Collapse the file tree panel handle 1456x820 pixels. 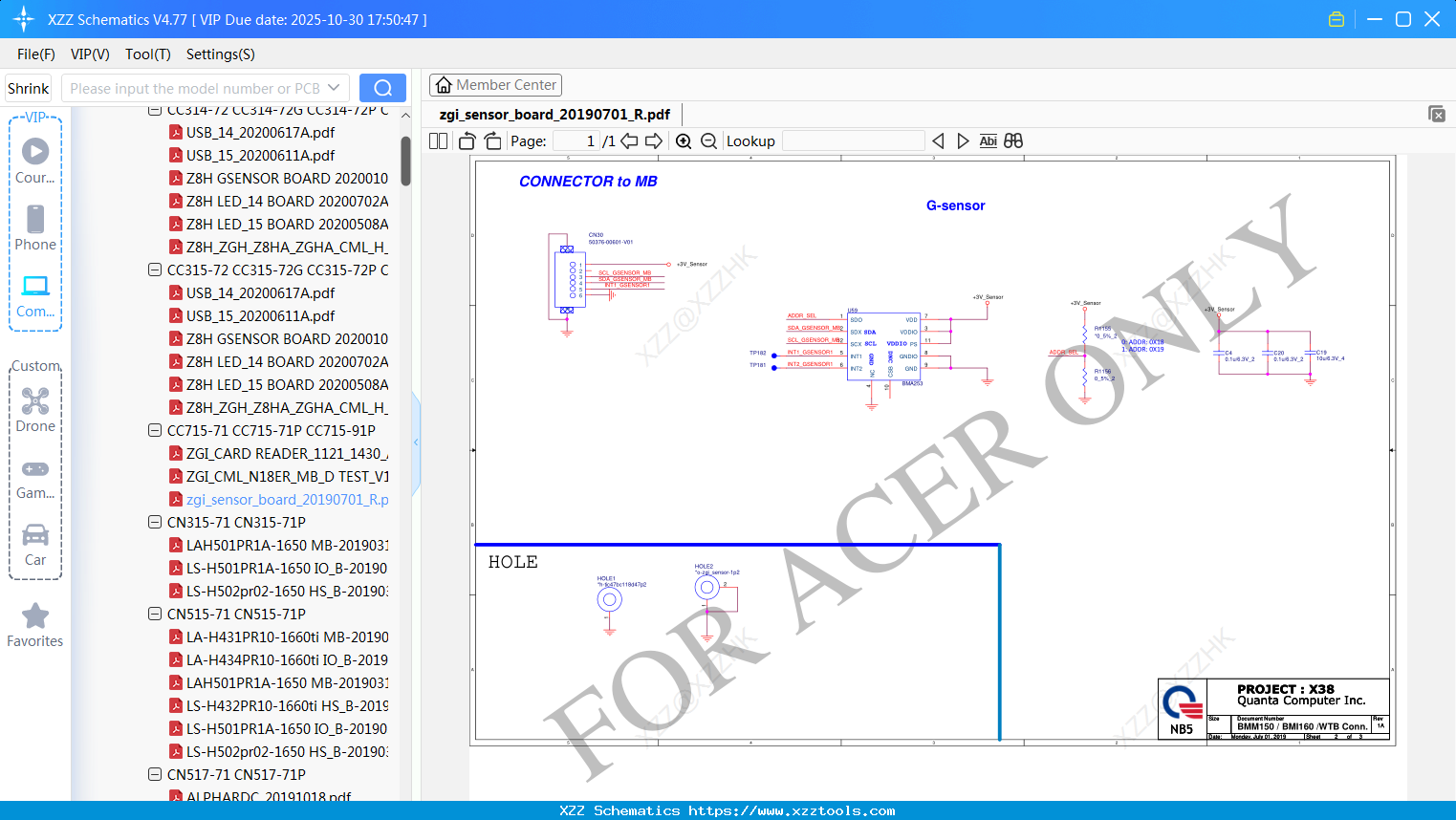(x=416, y=442)
